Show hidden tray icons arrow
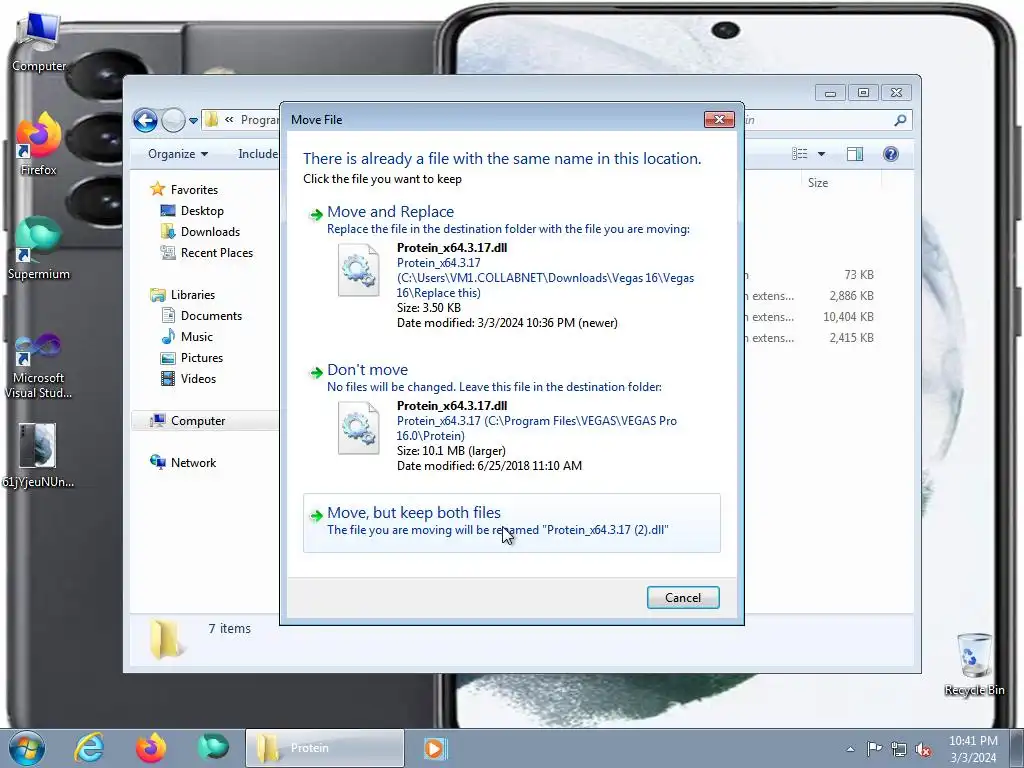The width and height of the screenshot is (1024, 768). (850, 750)
